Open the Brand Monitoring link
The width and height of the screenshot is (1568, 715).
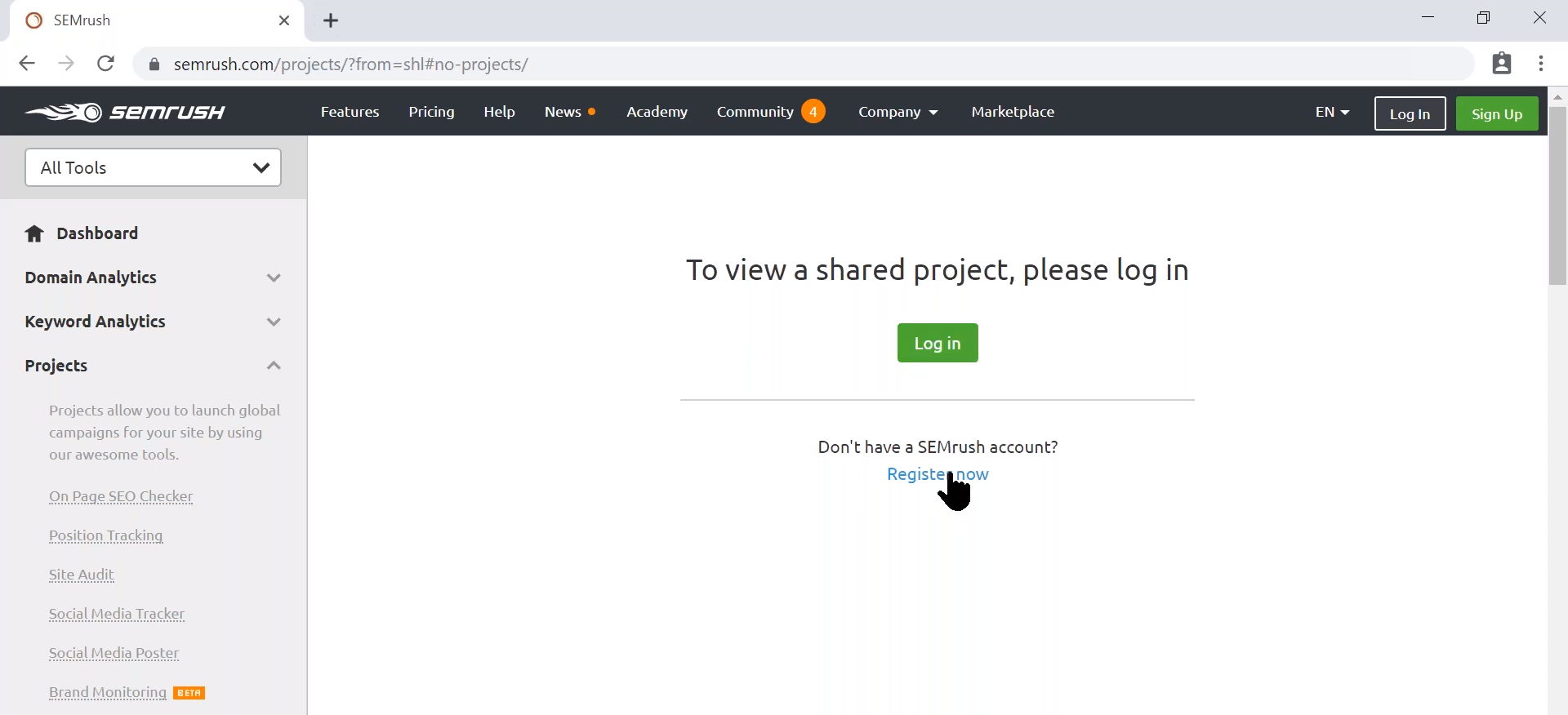point(108,692)
